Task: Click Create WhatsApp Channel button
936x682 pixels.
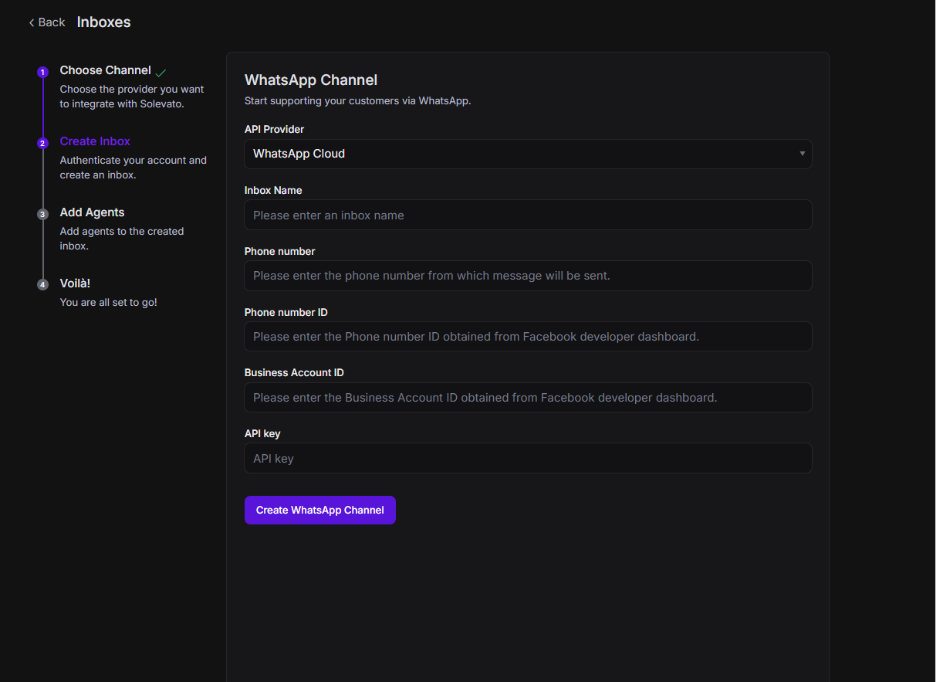Action: point(320,510)
